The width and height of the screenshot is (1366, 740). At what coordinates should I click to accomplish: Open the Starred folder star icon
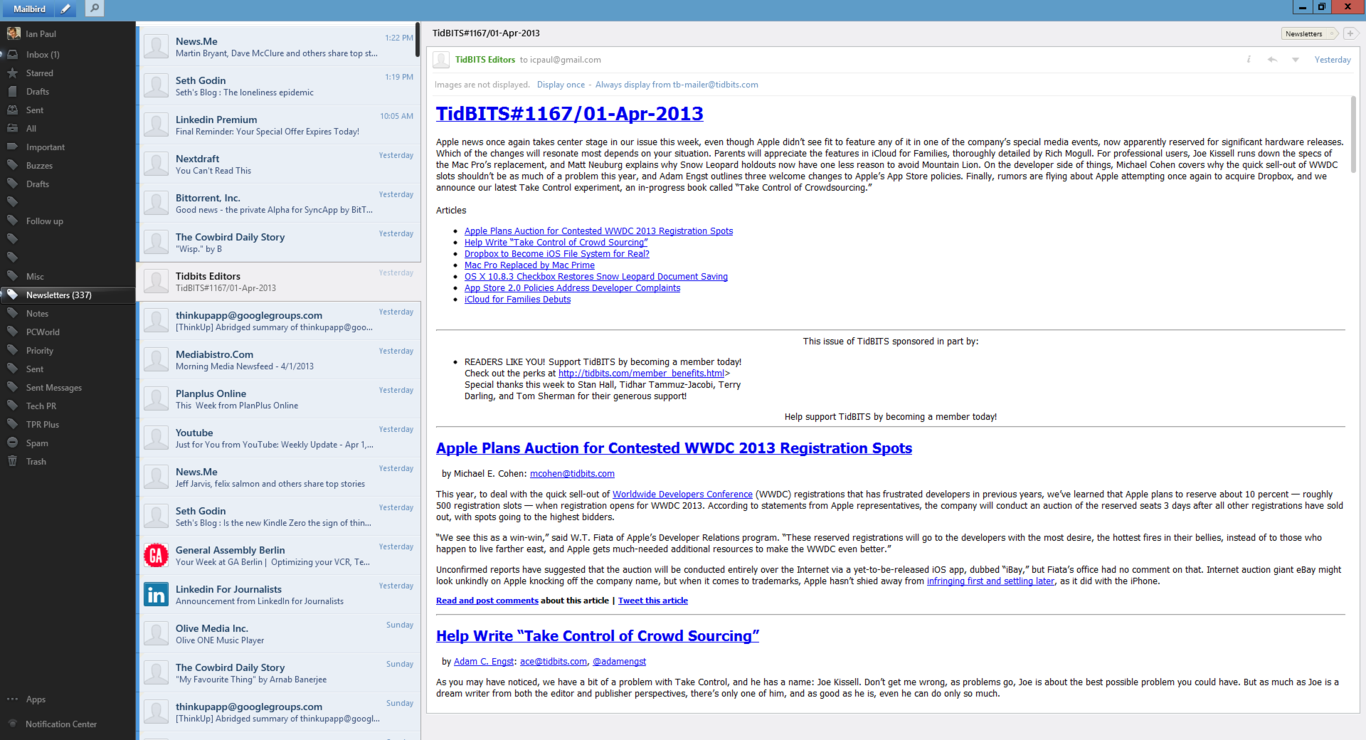[12, 73]
